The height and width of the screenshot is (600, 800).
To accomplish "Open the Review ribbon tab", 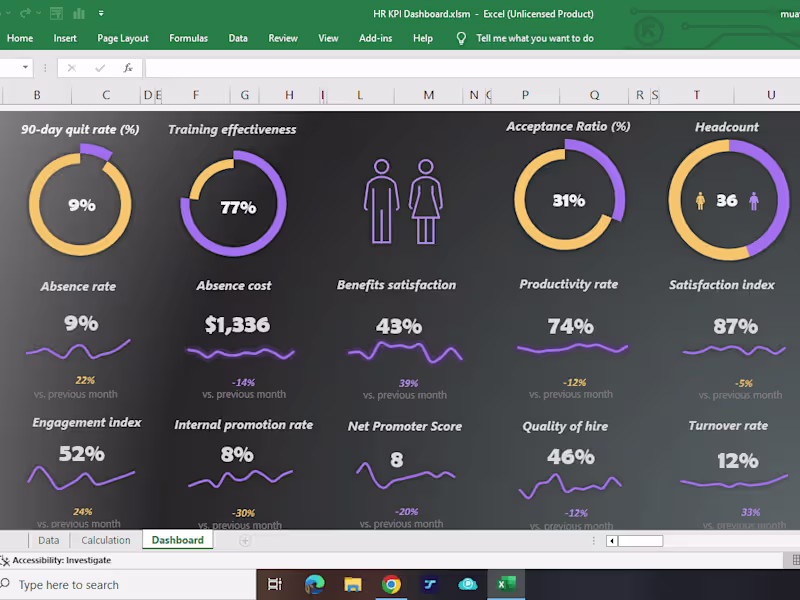I will [283, 38].
